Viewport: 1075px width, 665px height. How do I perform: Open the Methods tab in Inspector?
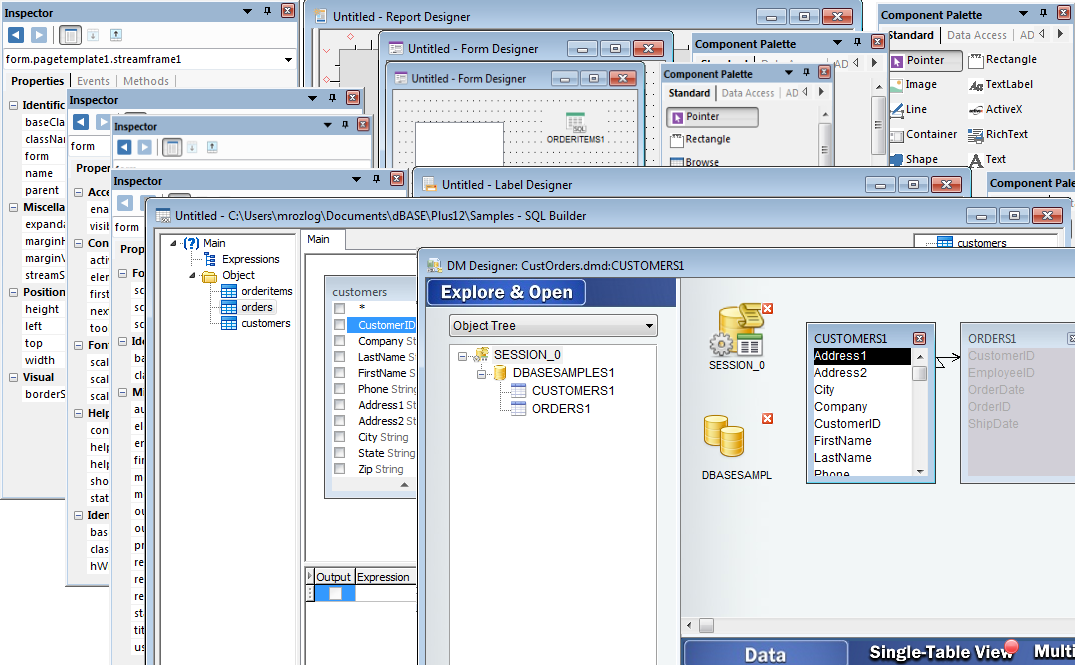[146, 81]
